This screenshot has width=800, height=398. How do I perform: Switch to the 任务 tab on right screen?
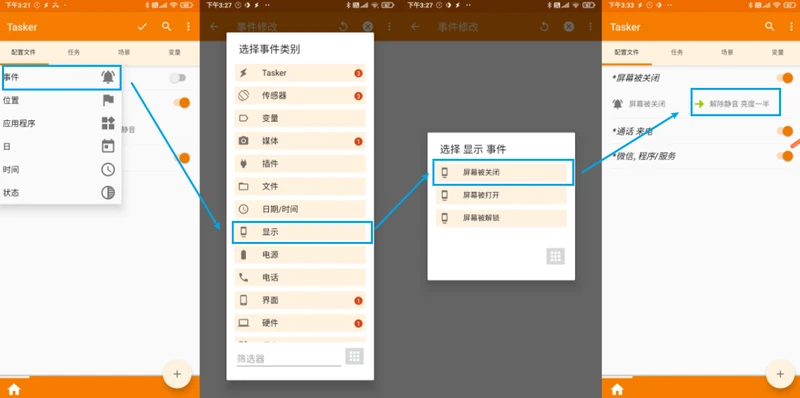tap(677, 53)
